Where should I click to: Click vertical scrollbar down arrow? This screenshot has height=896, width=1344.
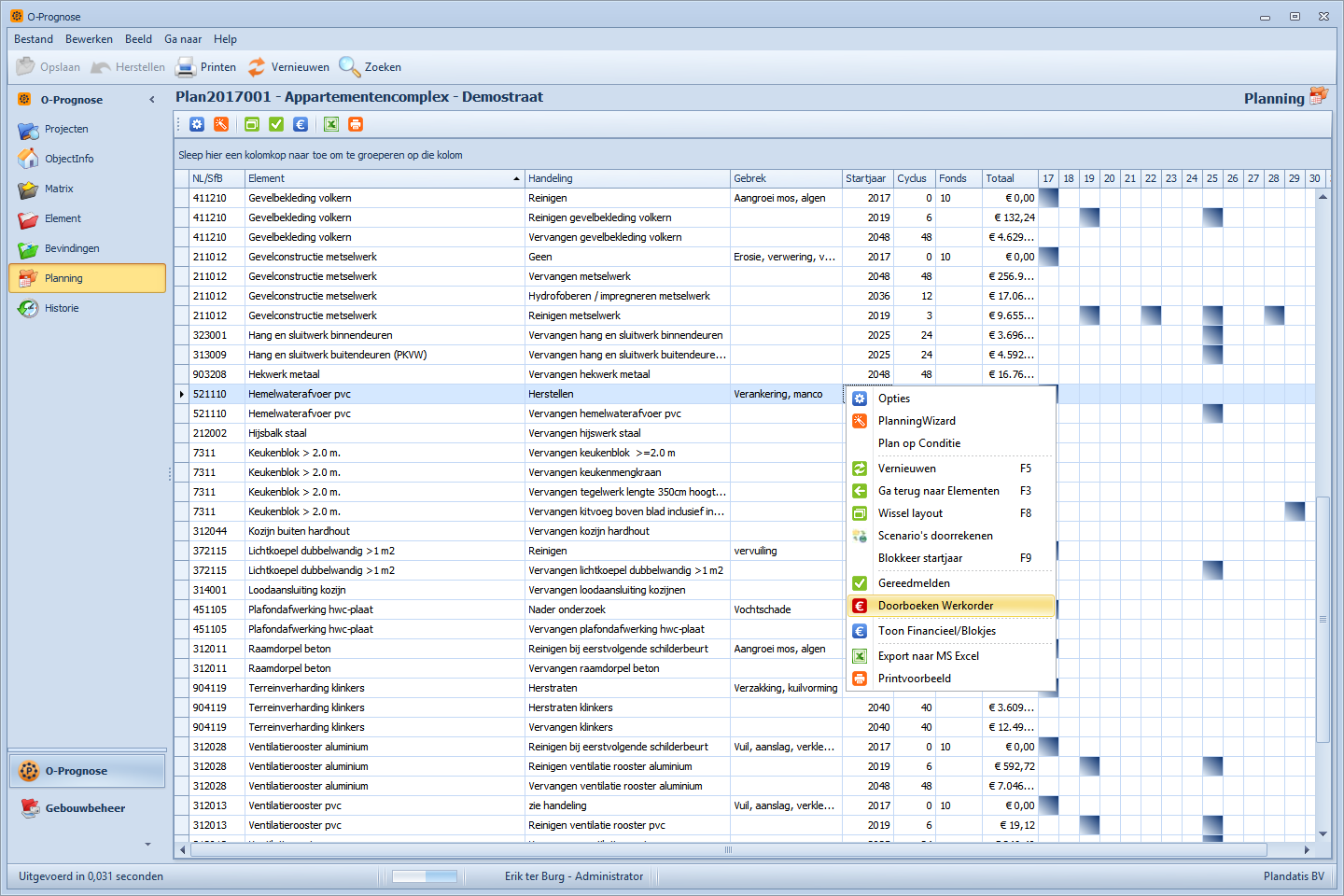point(1323,833)
